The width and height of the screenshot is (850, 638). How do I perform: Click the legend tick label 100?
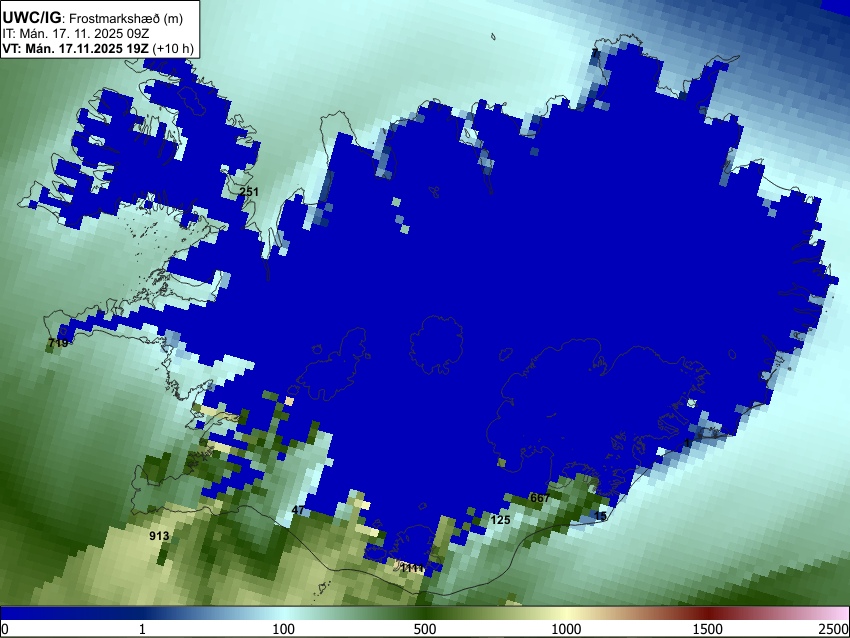284,629
